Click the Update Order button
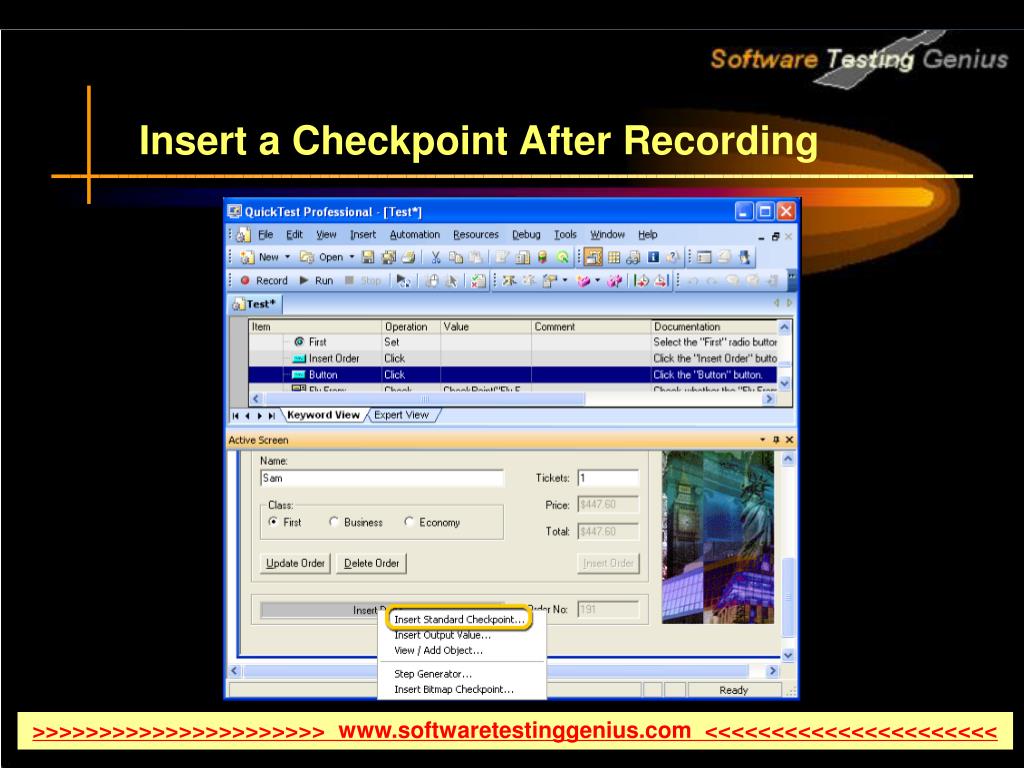The width and height of the screenshot is (1024, 768). tap(295, 563)
